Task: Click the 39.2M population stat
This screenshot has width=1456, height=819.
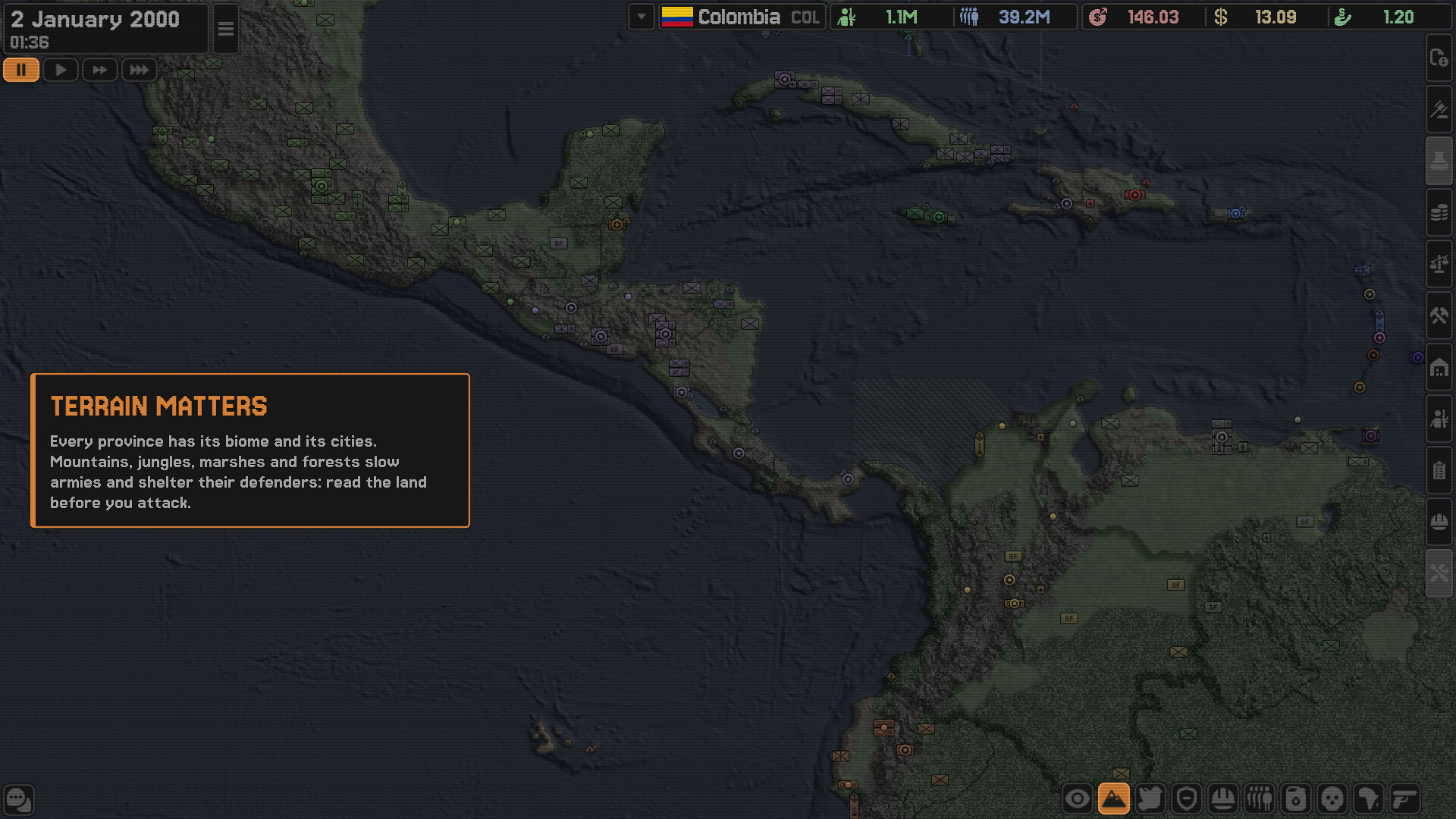Action: (1015, 17)
